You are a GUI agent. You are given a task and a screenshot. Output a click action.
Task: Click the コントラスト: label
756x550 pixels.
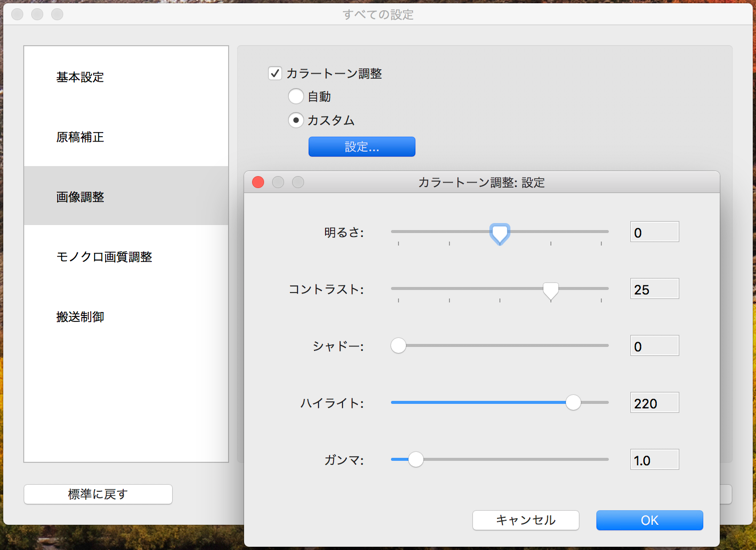tap(326, 290)
